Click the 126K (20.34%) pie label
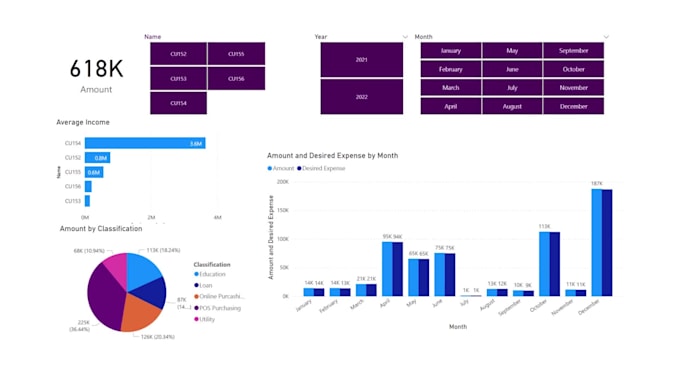 pyautogui.click(x=157, y=337)
